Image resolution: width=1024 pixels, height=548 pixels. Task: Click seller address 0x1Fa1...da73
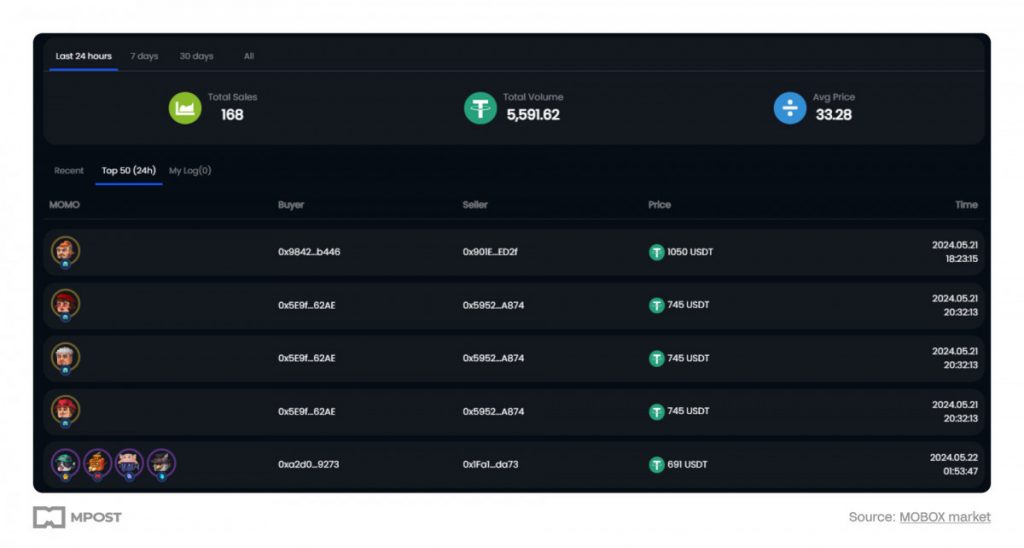[x=490, y=464]
